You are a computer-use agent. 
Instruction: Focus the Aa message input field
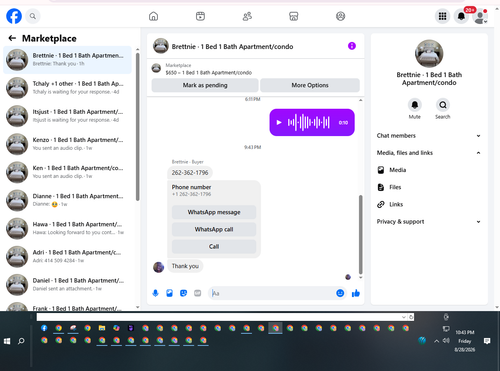click(x=273, y=293)
